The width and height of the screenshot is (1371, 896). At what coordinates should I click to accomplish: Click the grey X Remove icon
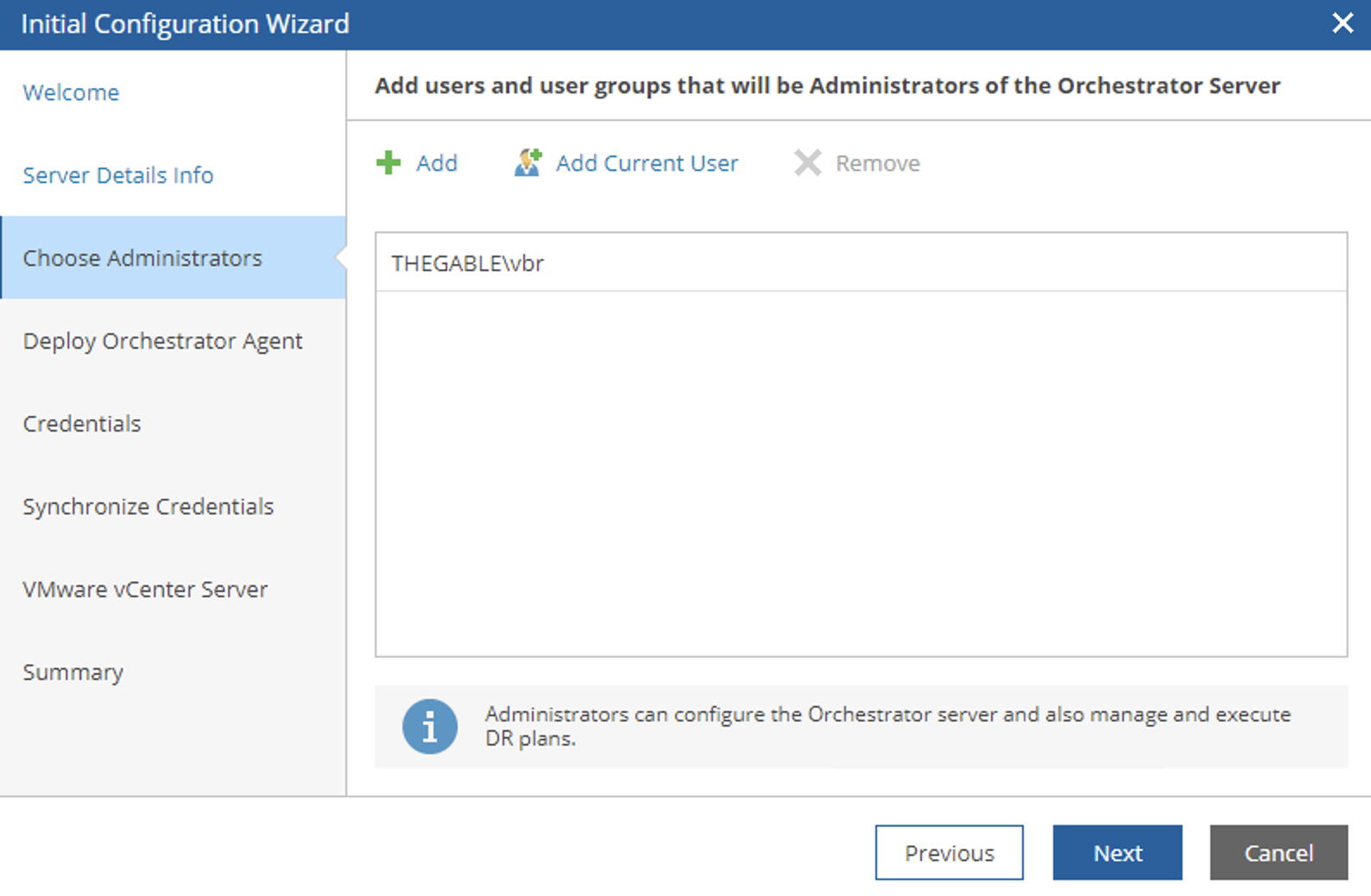coord(807,162)
